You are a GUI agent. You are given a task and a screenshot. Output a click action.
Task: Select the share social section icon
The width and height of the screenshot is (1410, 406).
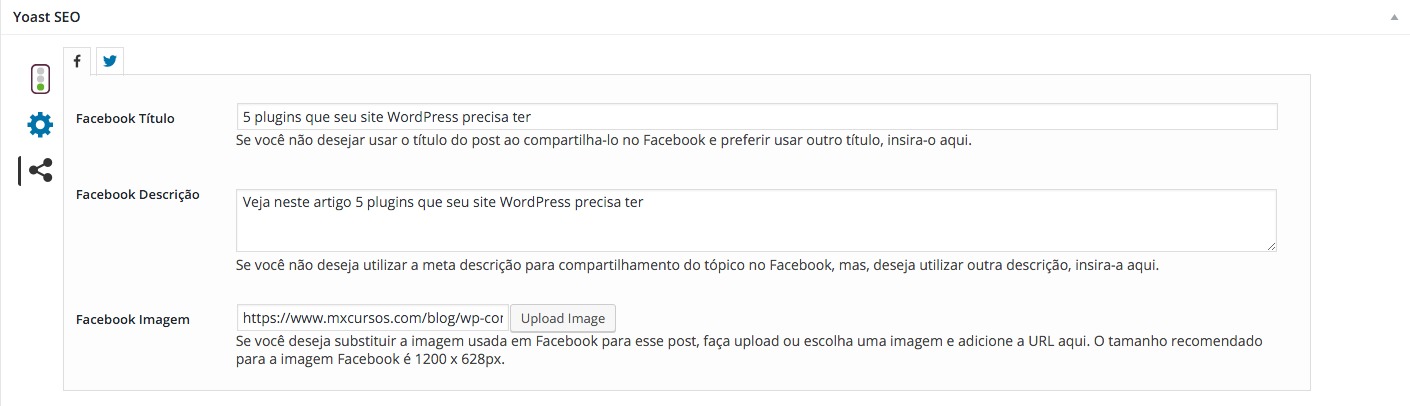41,171
